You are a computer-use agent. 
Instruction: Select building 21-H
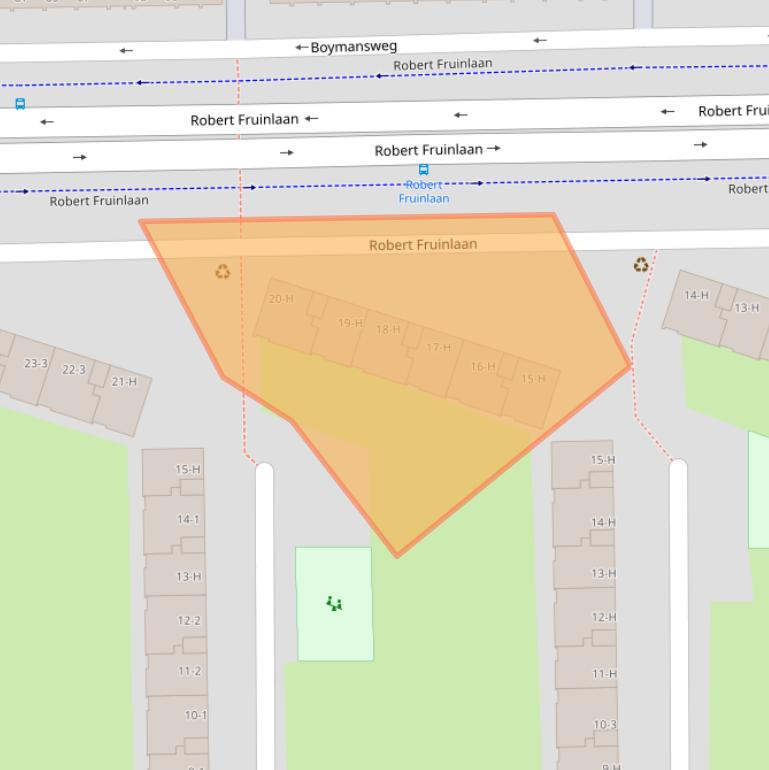click(124, 382)
